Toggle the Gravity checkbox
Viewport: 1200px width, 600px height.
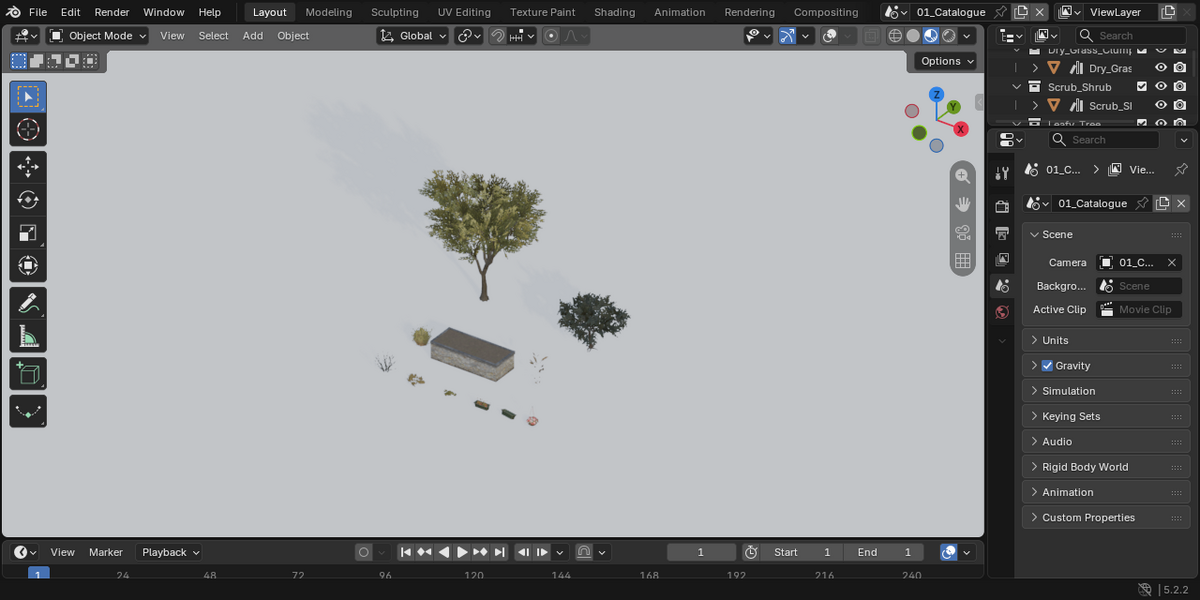pos(1047,366)
